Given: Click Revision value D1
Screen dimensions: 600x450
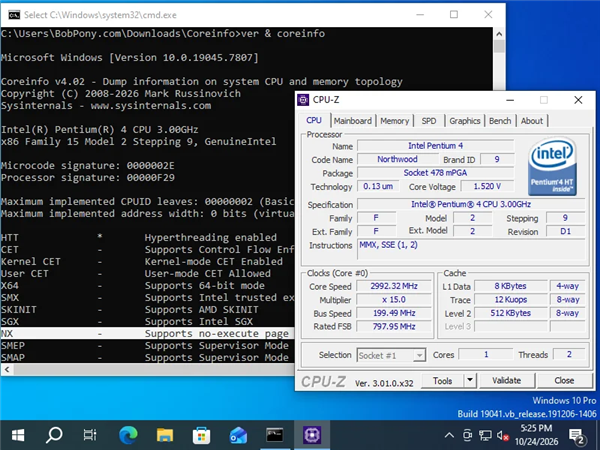Looking at the screenshot, I should tap(565, 232).
